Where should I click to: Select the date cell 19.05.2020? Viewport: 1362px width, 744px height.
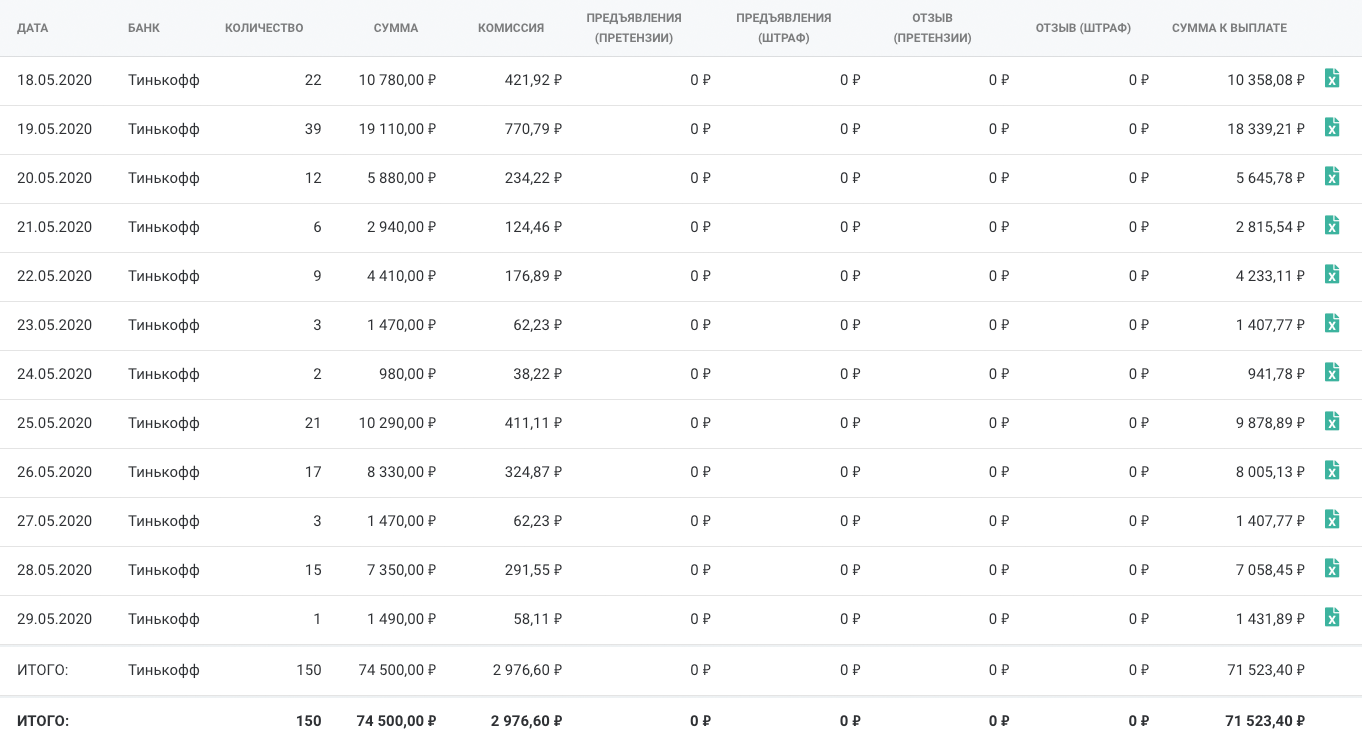click(54, 129)
